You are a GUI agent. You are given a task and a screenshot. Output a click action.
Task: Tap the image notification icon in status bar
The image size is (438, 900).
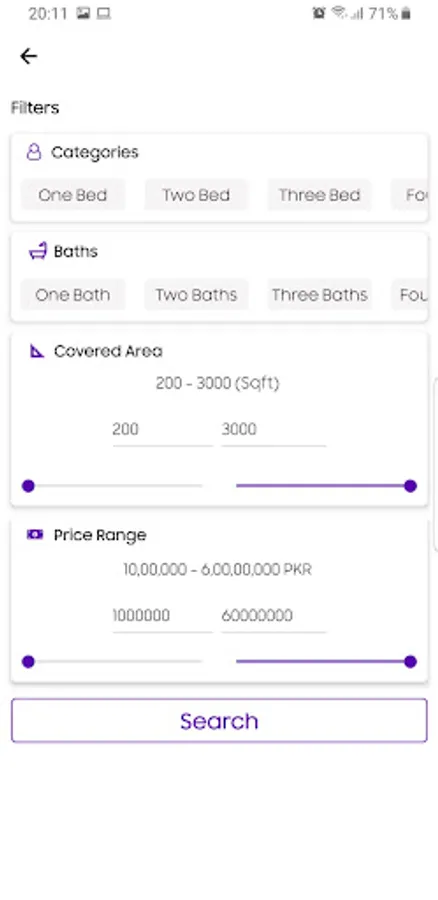[x=83, y=13]
